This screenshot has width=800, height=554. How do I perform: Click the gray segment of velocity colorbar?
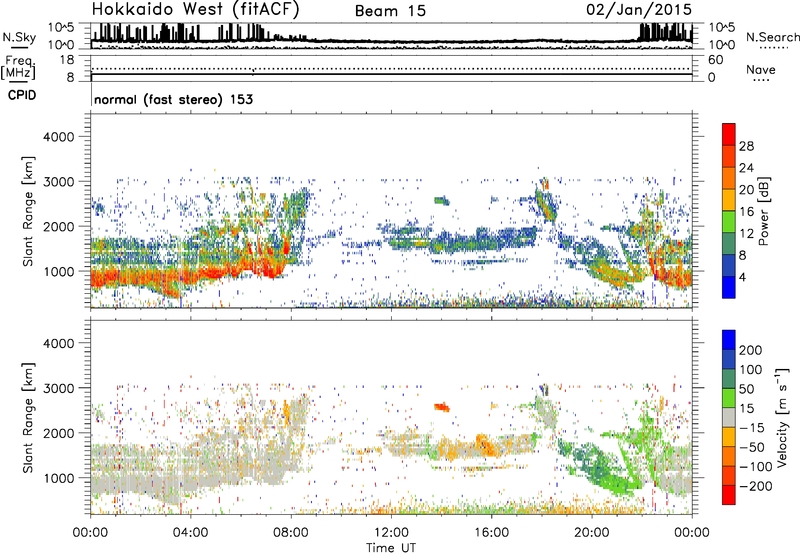pyautogui.click(x=729, y=417)
